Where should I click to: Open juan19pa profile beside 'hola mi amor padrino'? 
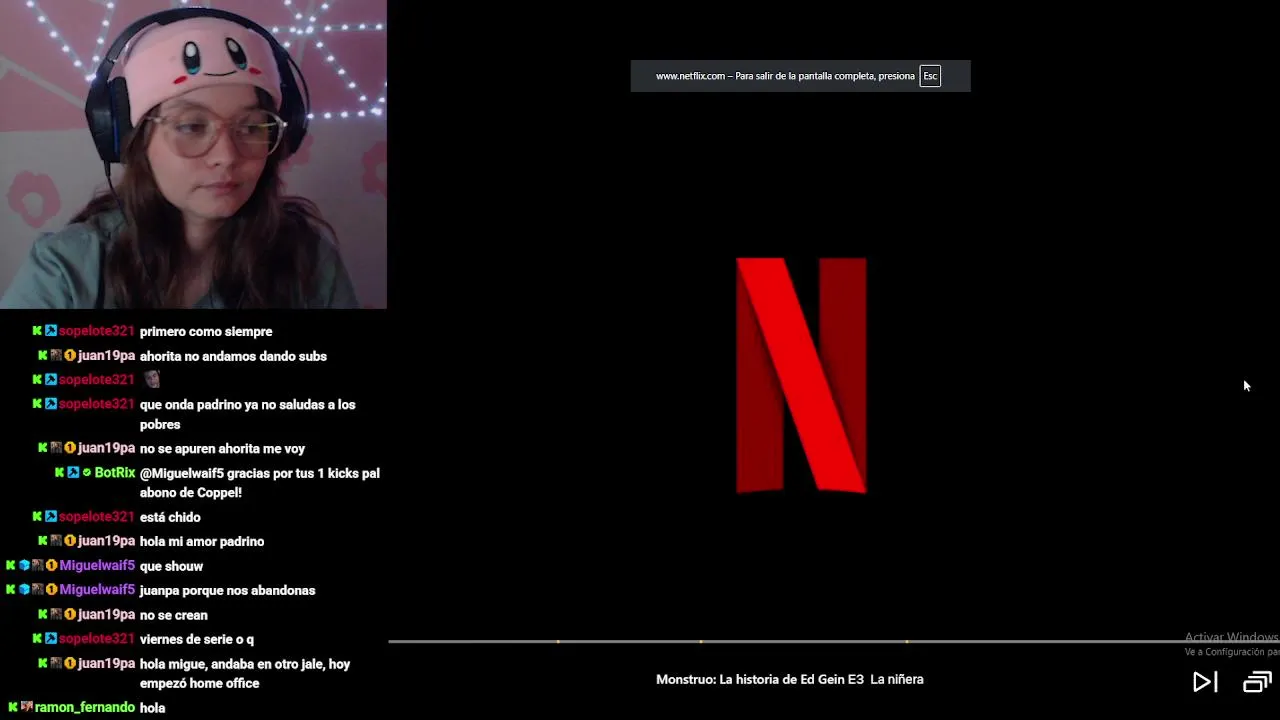(x=106, y=541)
